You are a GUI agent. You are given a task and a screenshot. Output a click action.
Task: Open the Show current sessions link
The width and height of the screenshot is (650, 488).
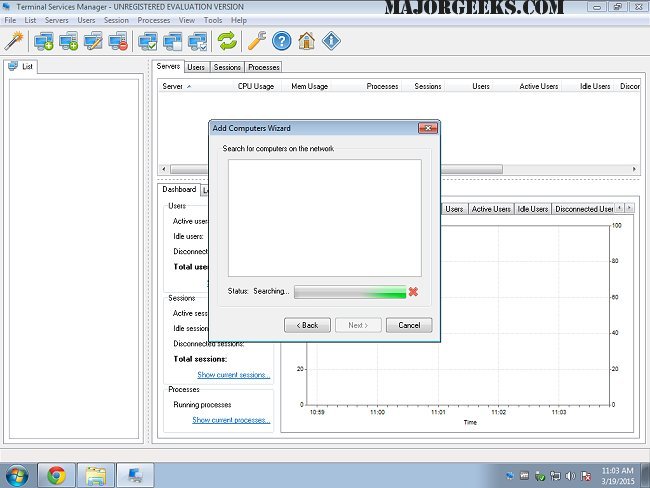pyautogui.click(x=234, y=375)
